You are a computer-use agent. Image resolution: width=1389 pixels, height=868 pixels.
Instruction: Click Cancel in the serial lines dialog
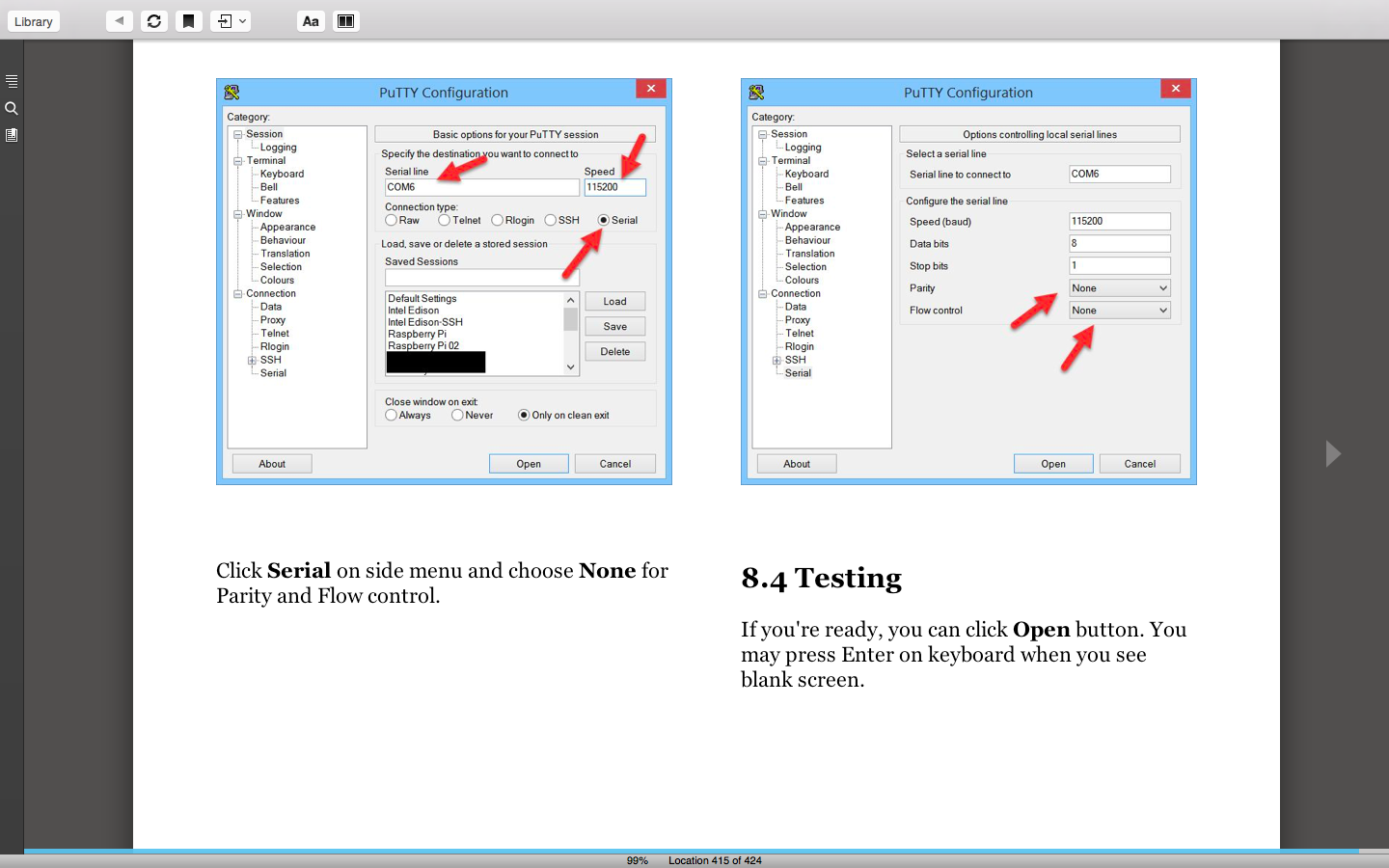click(1140, 464)
